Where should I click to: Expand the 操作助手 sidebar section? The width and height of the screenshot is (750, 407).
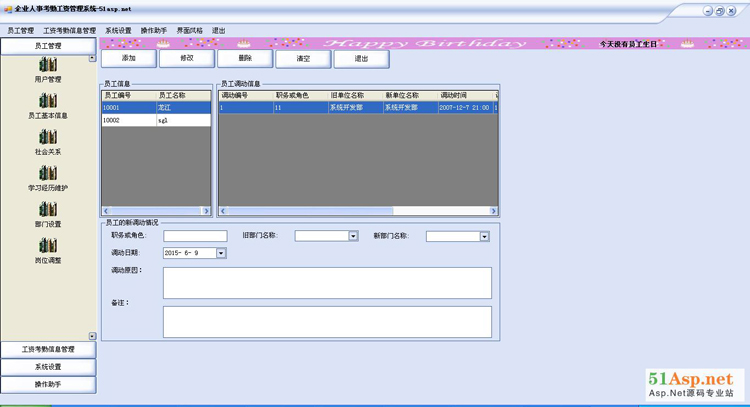tap(48, 384)
